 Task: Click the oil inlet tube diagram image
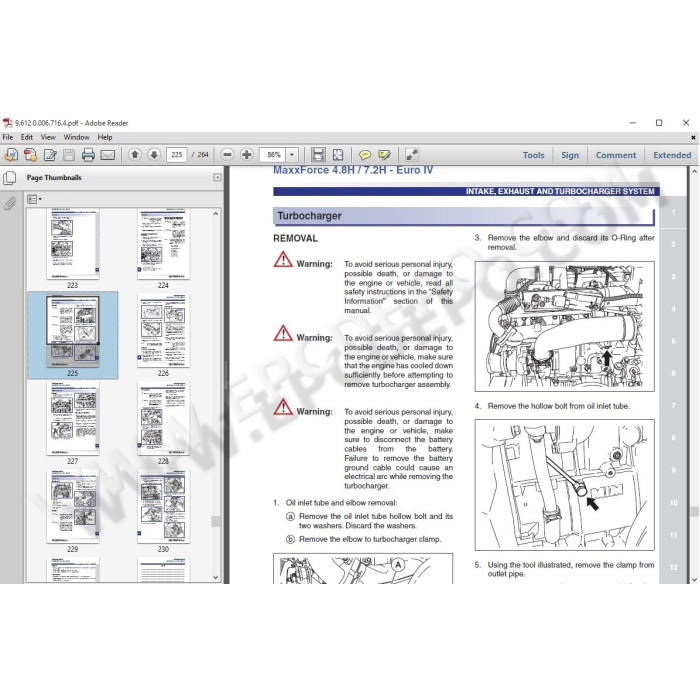564,484
